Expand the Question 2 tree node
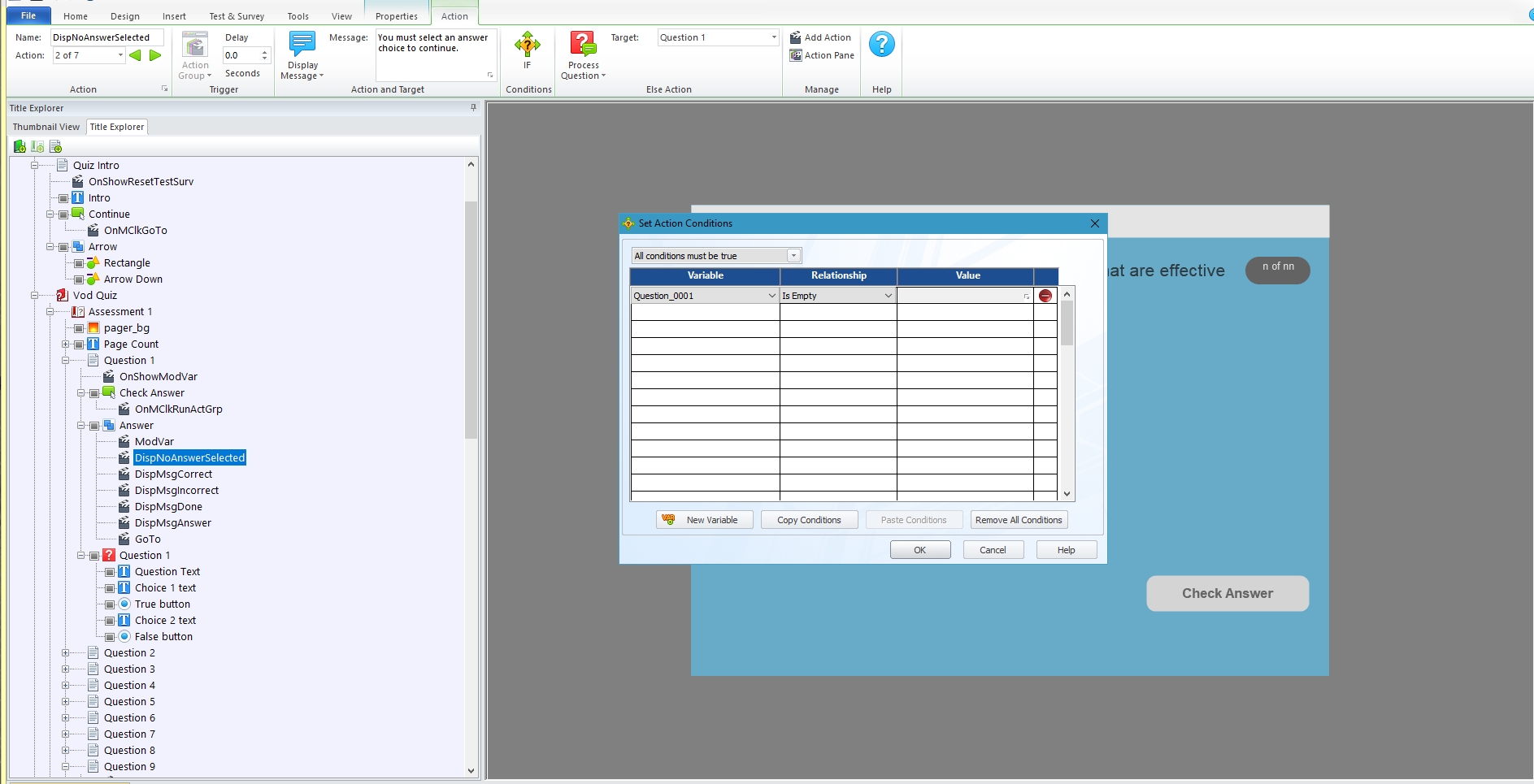This screenshot has height=784, width=1534. (65, 652)
